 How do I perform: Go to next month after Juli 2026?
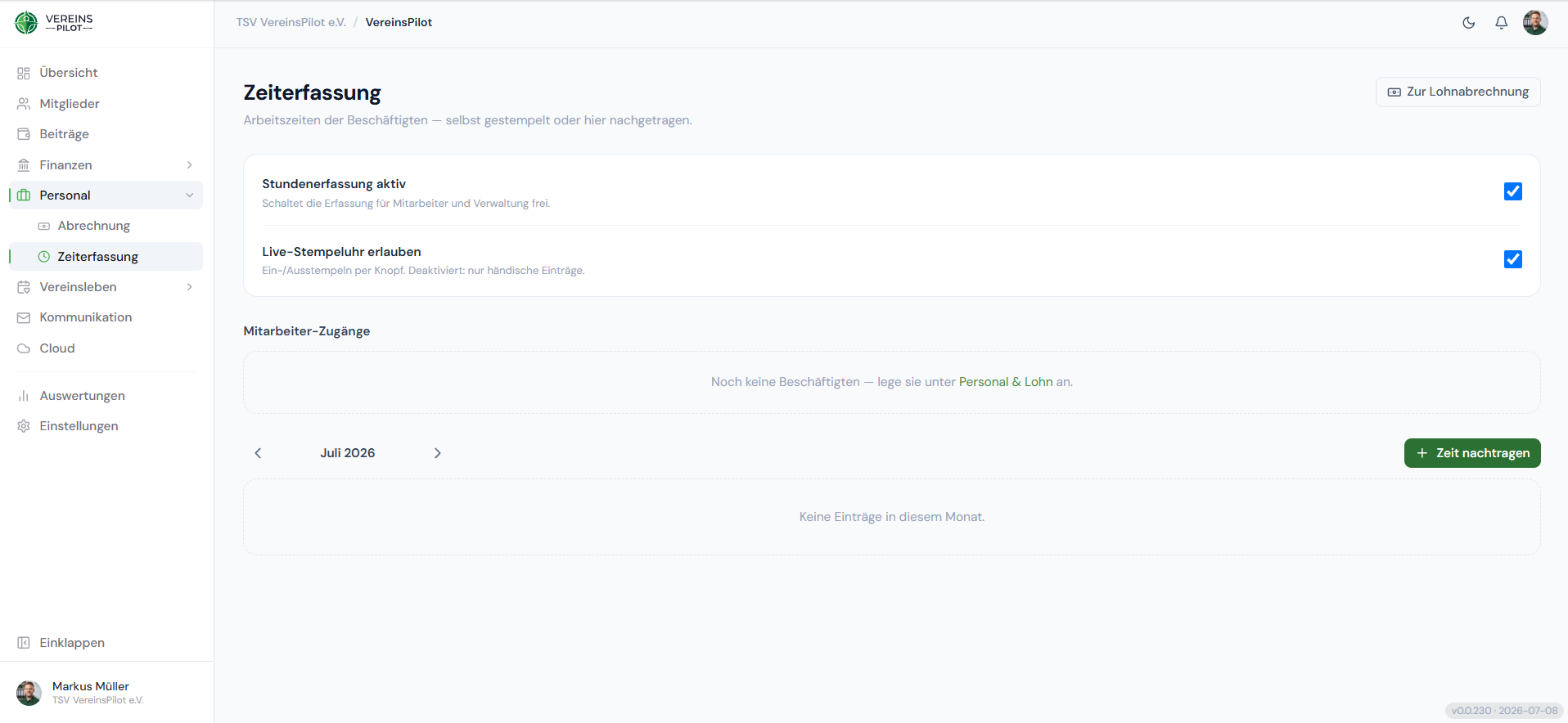coord(438,453)
